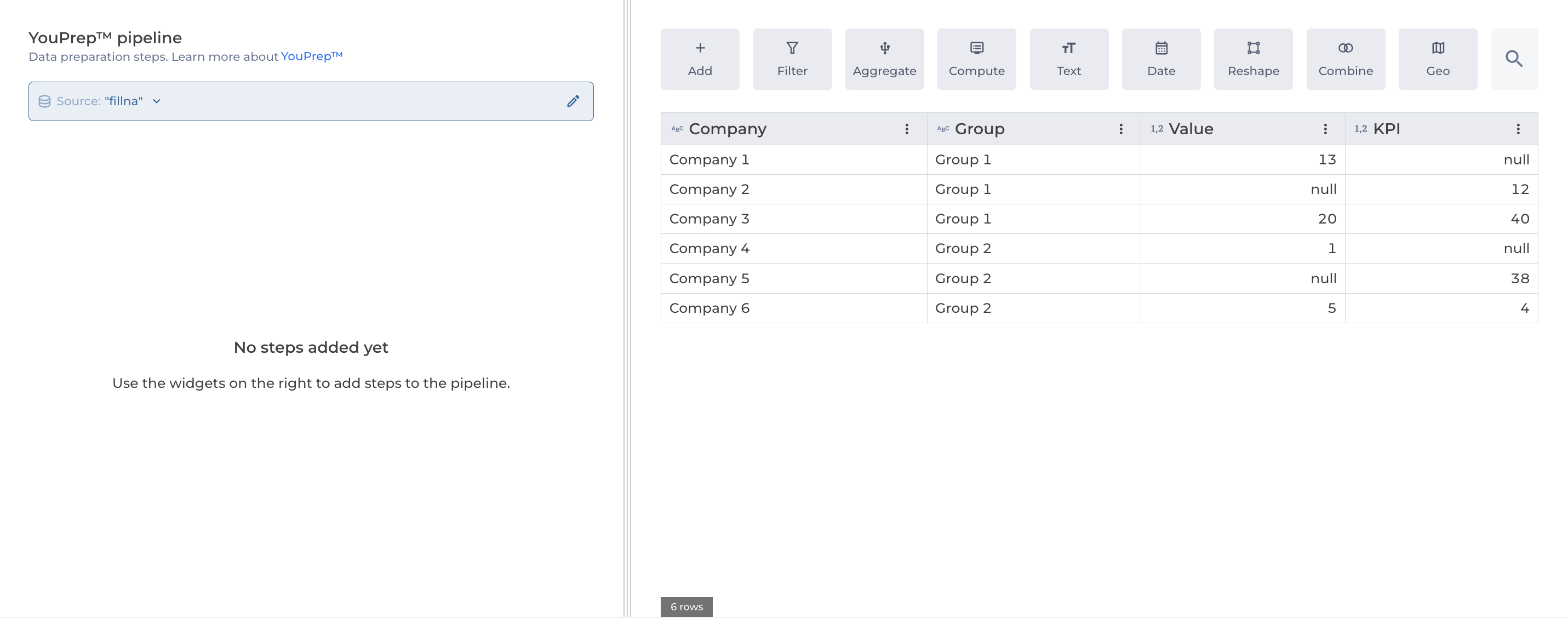Open Value column options menu
The height and width of the screenshot is (618, 1568).
(x=1325, y=129)
